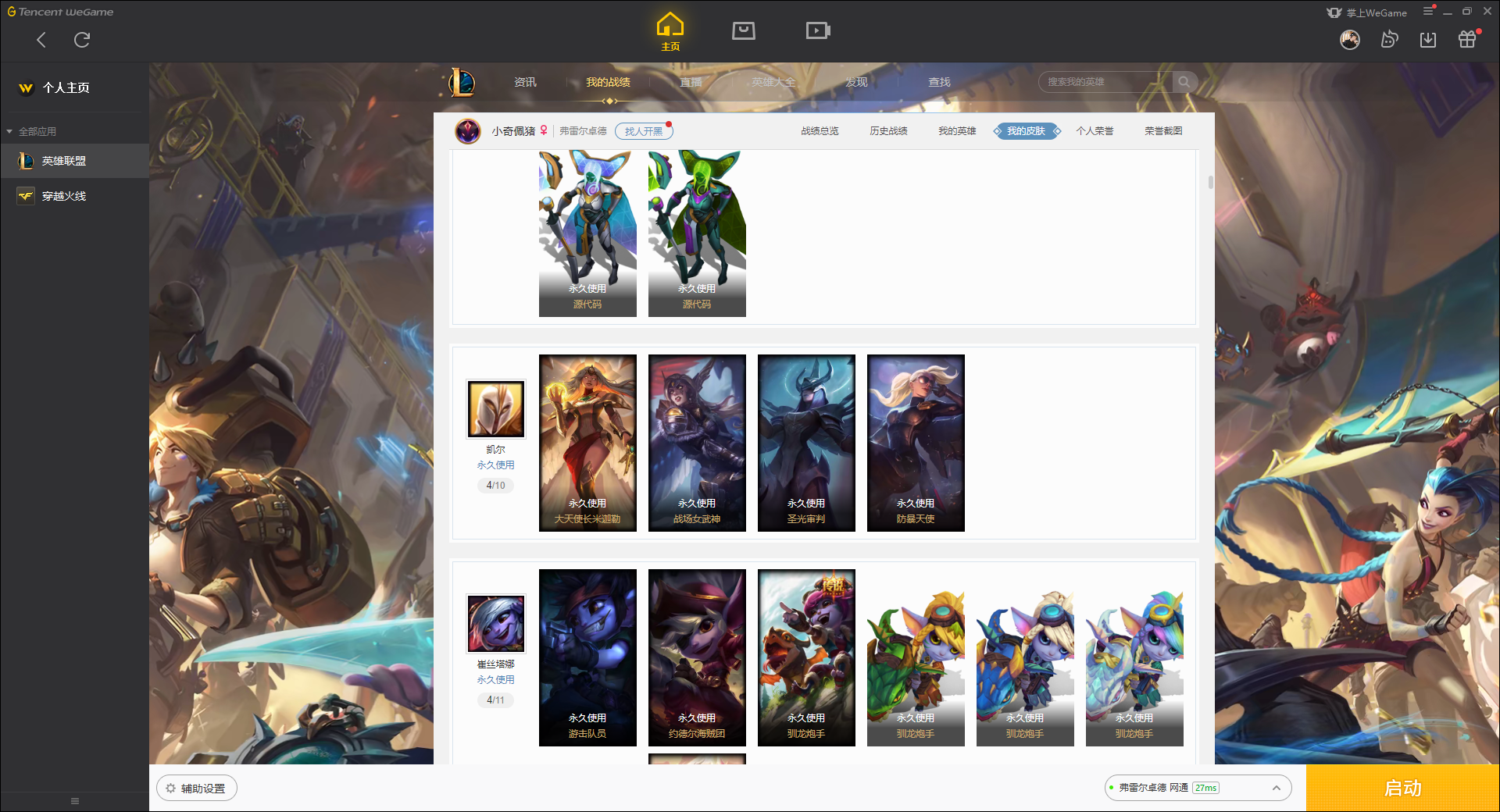Viewport: 1500px width, 812px height.
Task: Click the League of Legends logo
Action: pyautogui.click(x=462, y=82)
